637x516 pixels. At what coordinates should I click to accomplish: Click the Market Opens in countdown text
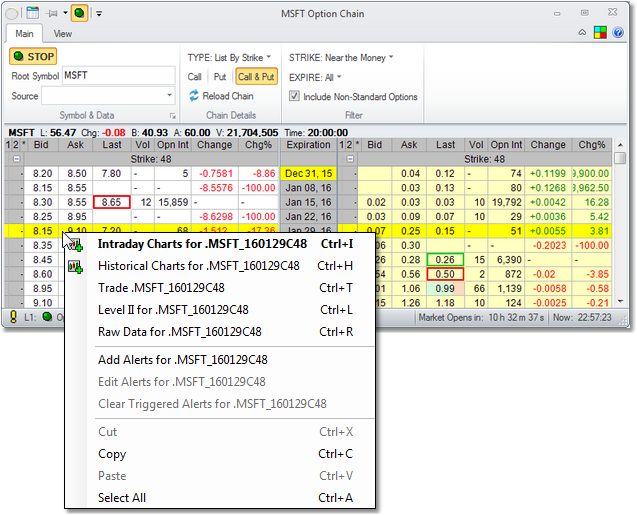pyautogui.click(x=481, y=317)
